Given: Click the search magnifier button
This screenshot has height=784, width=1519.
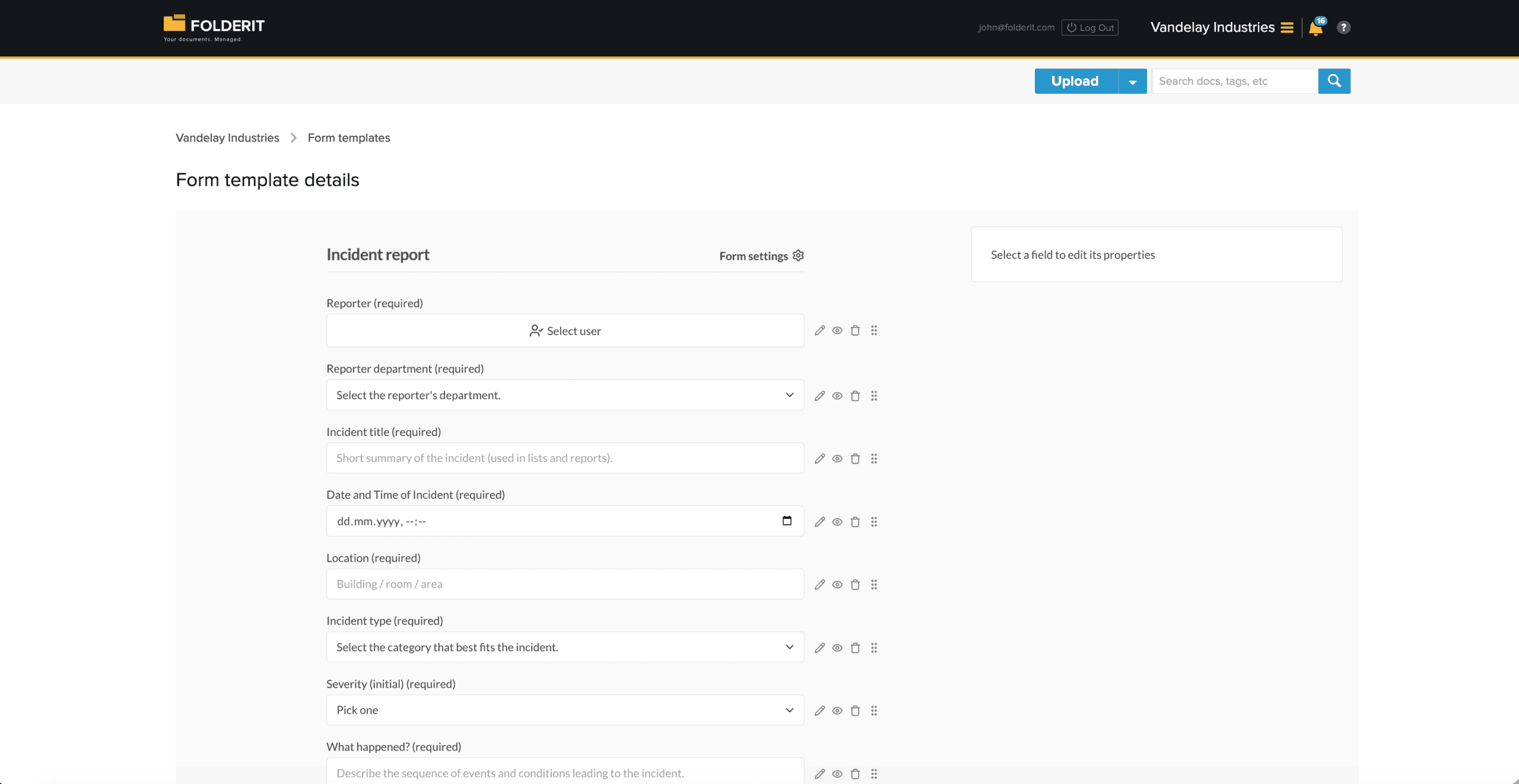Looking at the screenshot, I should (x=1334, y=81).
